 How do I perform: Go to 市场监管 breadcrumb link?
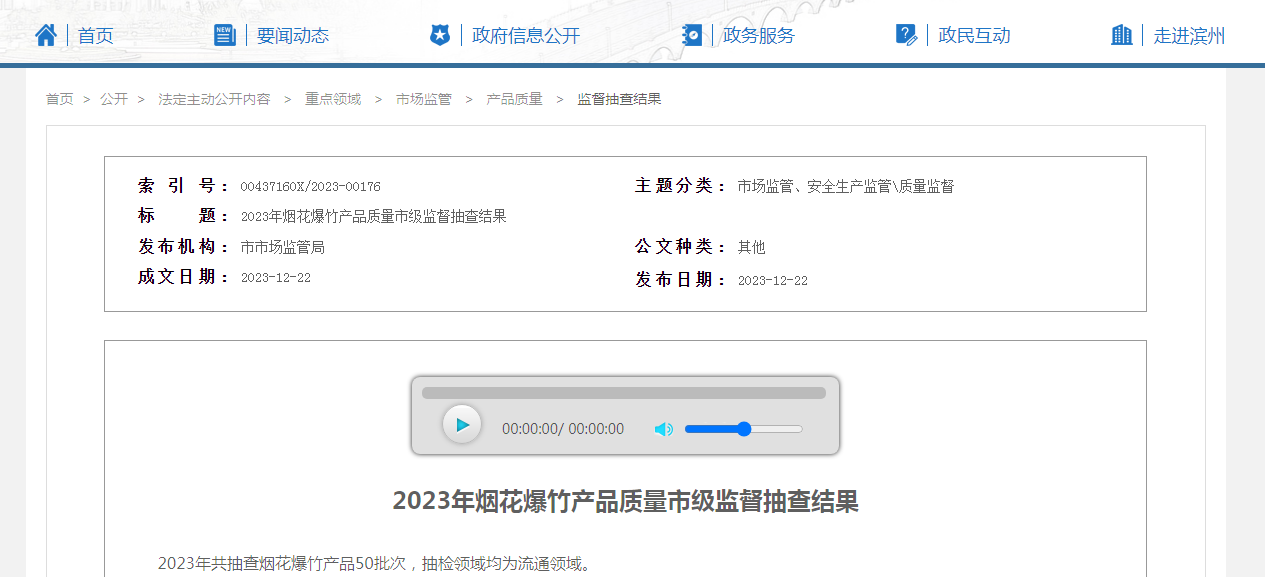tap(423, 99)
